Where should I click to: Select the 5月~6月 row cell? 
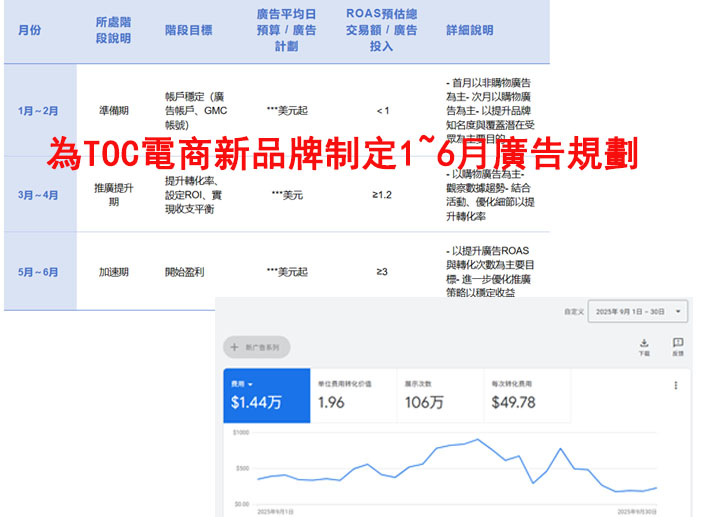coord(38,271)
